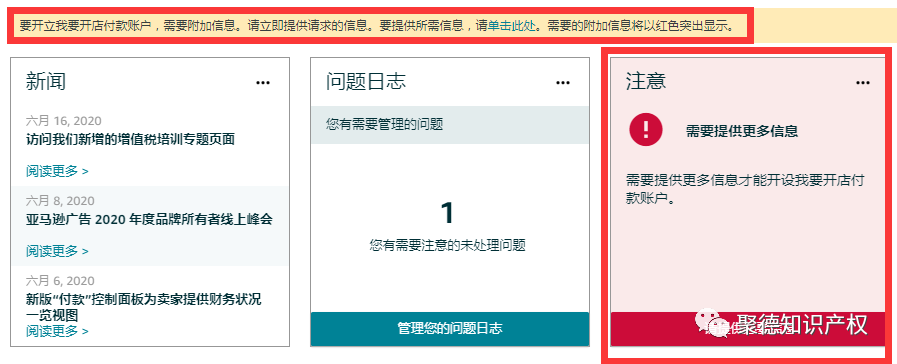Open the 问题日志 card options menu
The width and height of the screenshot is (897, 364).
coord(563,83)
